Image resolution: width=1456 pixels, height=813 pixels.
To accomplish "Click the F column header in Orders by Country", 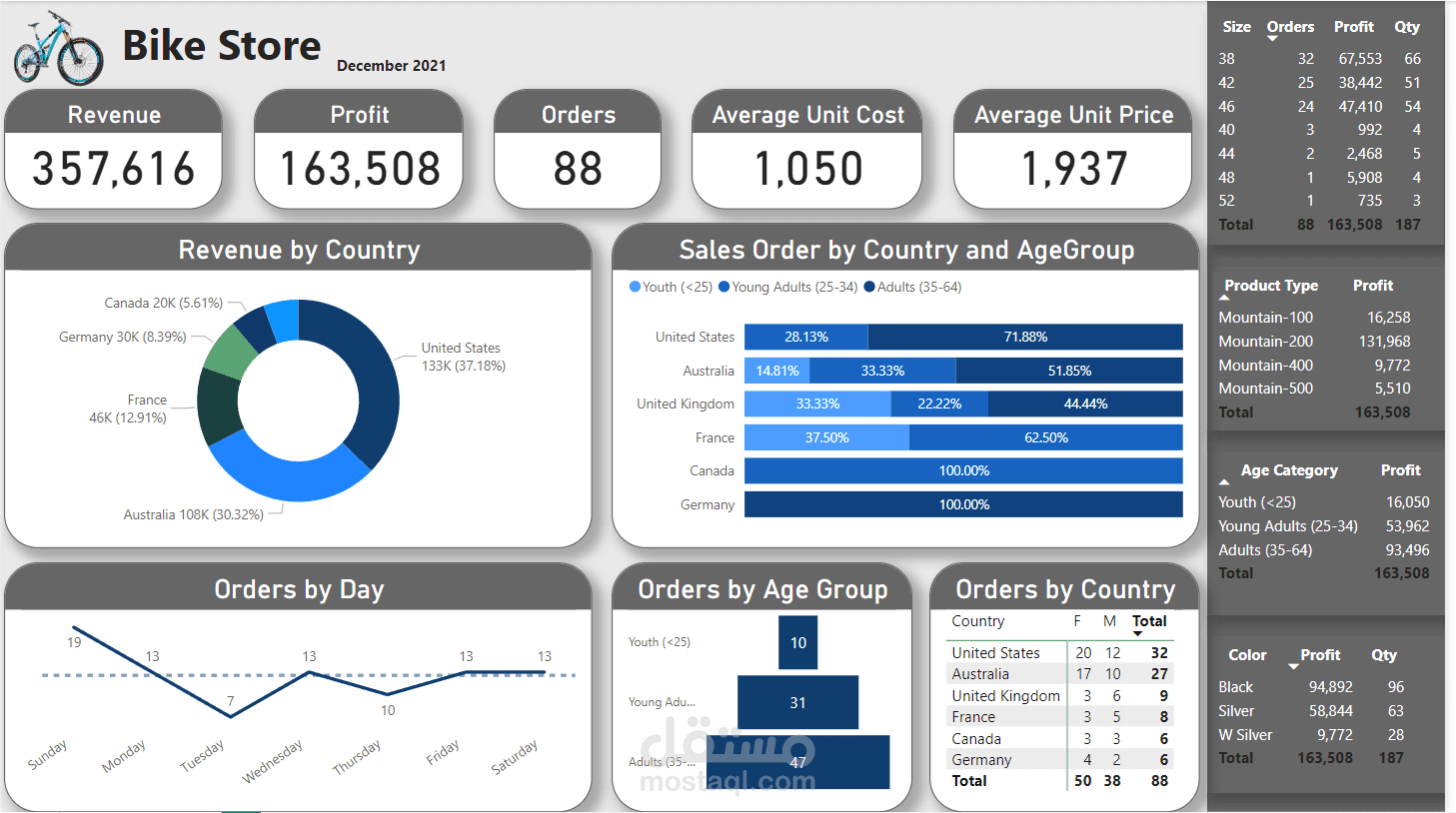I will click(x=1077, y=621).
